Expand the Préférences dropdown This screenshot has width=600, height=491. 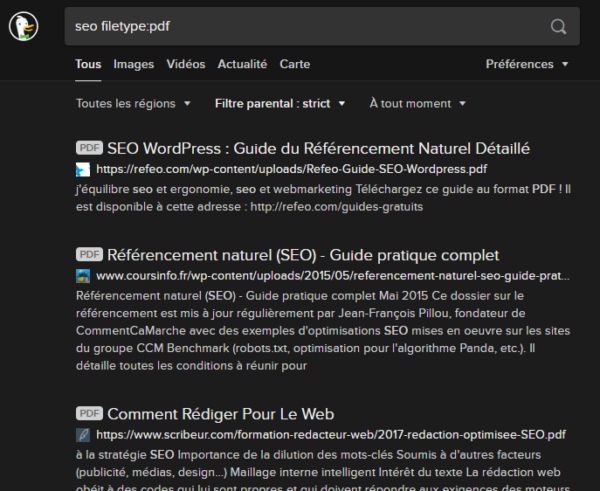527,64
